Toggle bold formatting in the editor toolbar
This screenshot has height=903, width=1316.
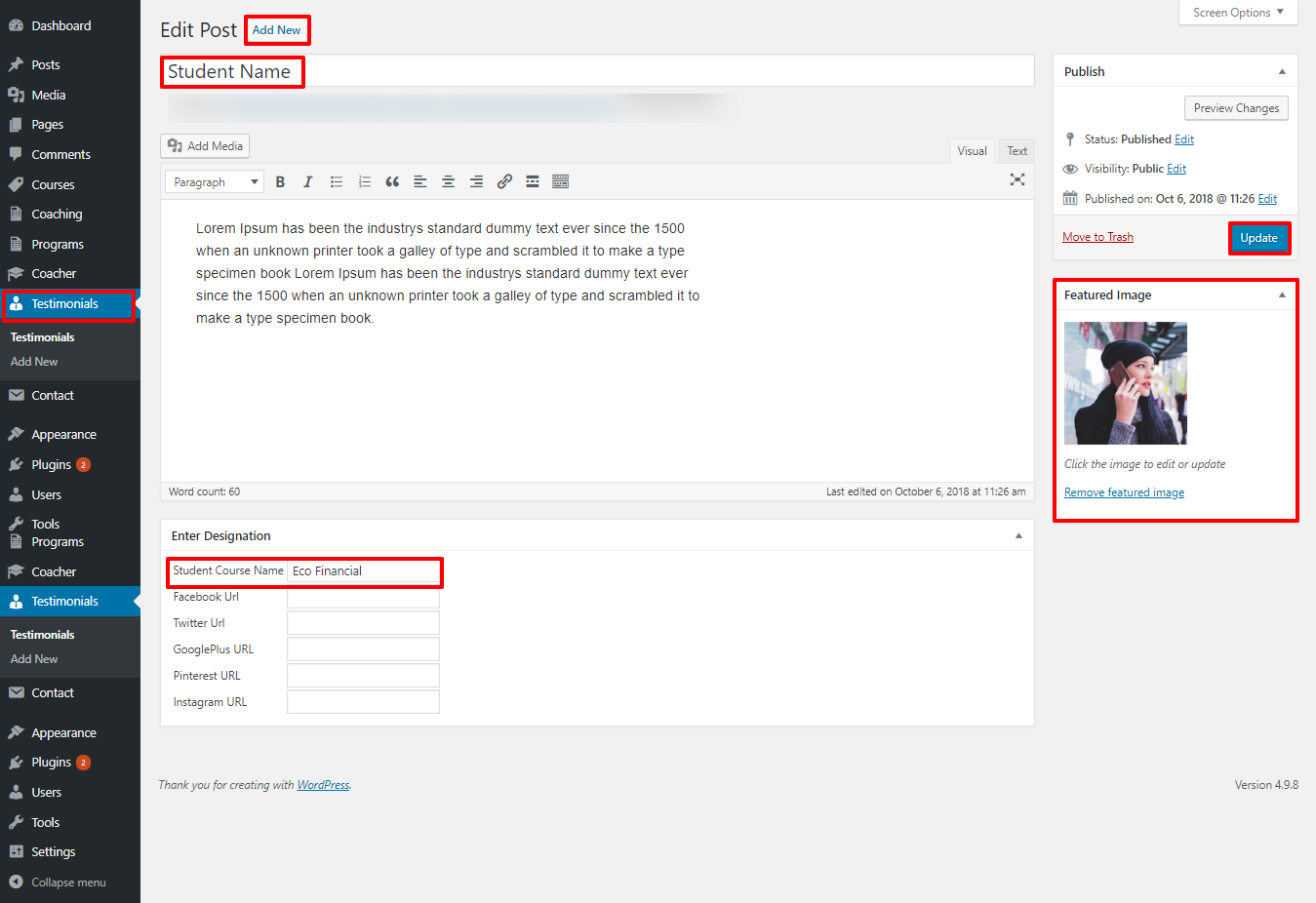pyautogui.click(x=280, y=181)
